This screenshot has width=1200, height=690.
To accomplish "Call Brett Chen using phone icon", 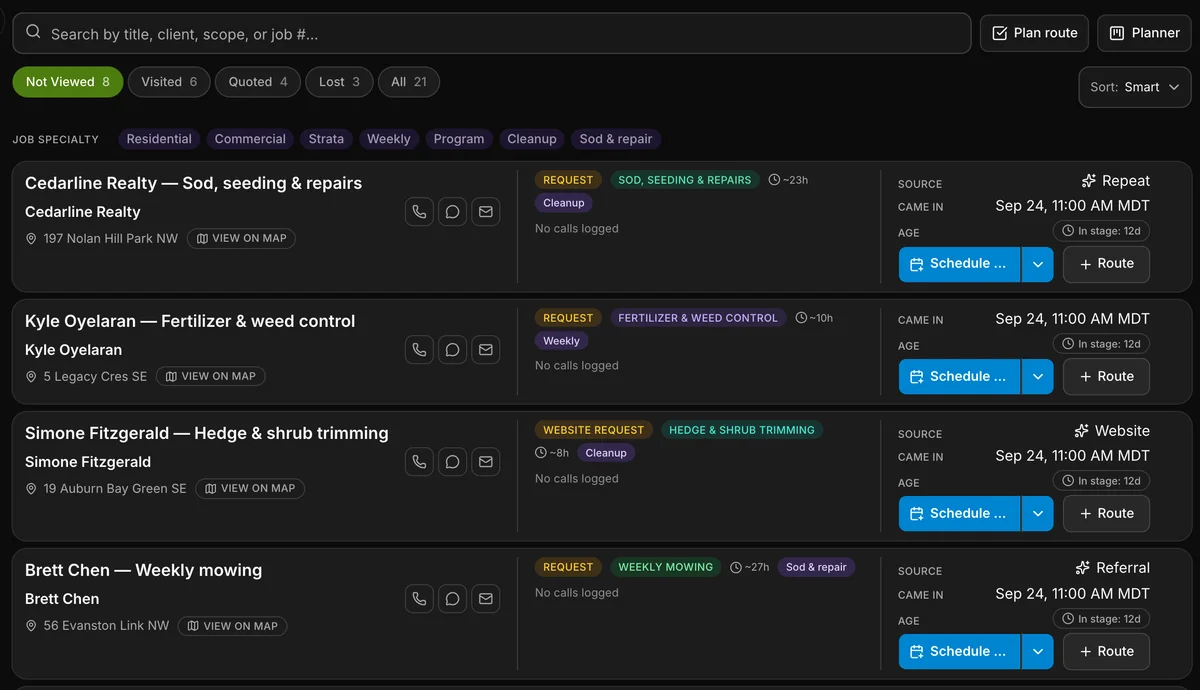I will coord(420,599).
